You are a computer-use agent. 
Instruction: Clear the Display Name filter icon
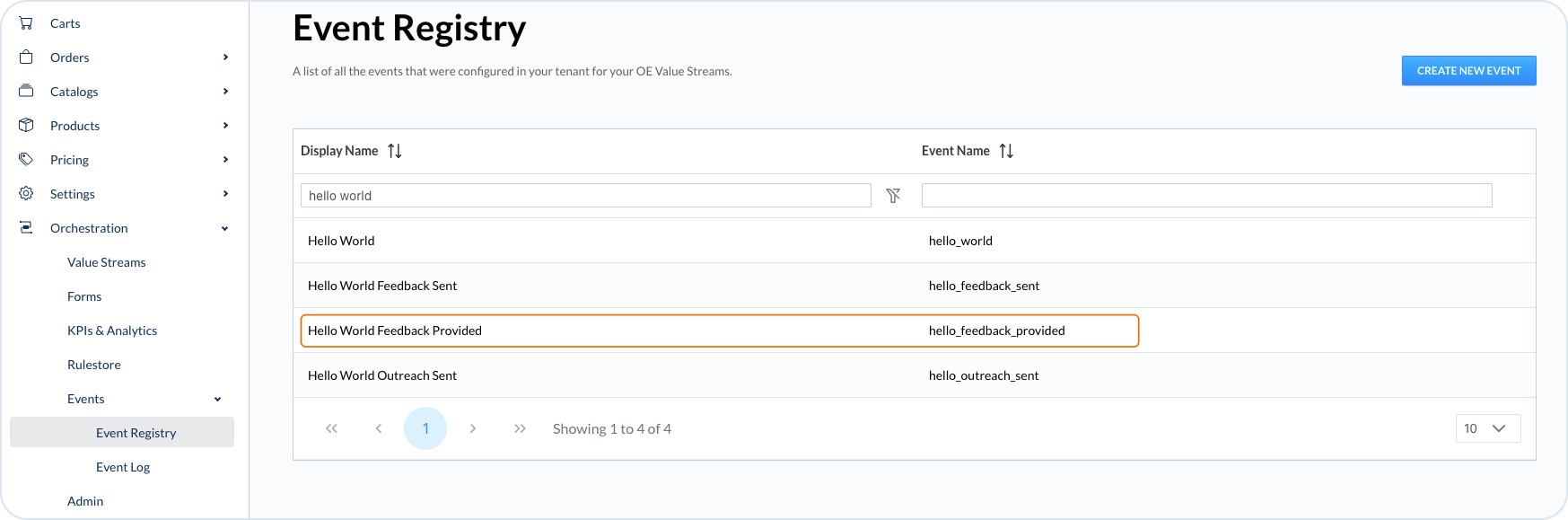coord(893,196)
